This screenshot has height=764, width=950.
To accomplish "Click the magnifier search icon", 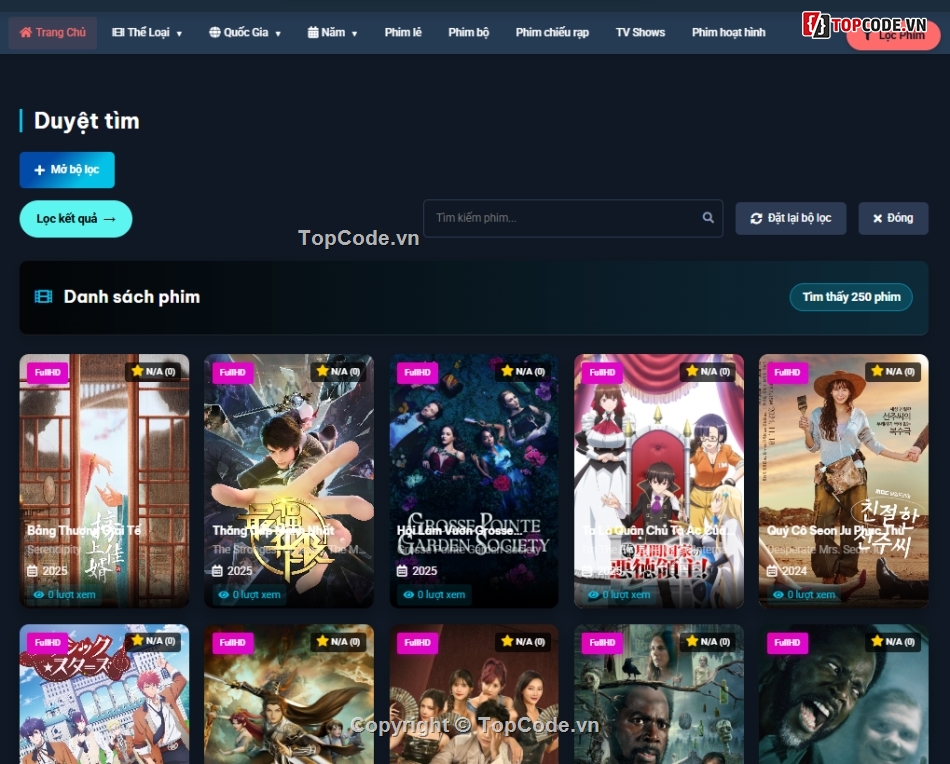I will coord(708,218).
